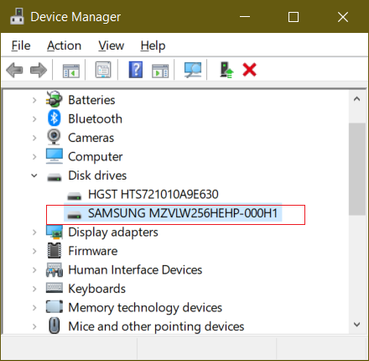369x361 pixels.
Task: Open the Action menu
Action: point(64,46)
